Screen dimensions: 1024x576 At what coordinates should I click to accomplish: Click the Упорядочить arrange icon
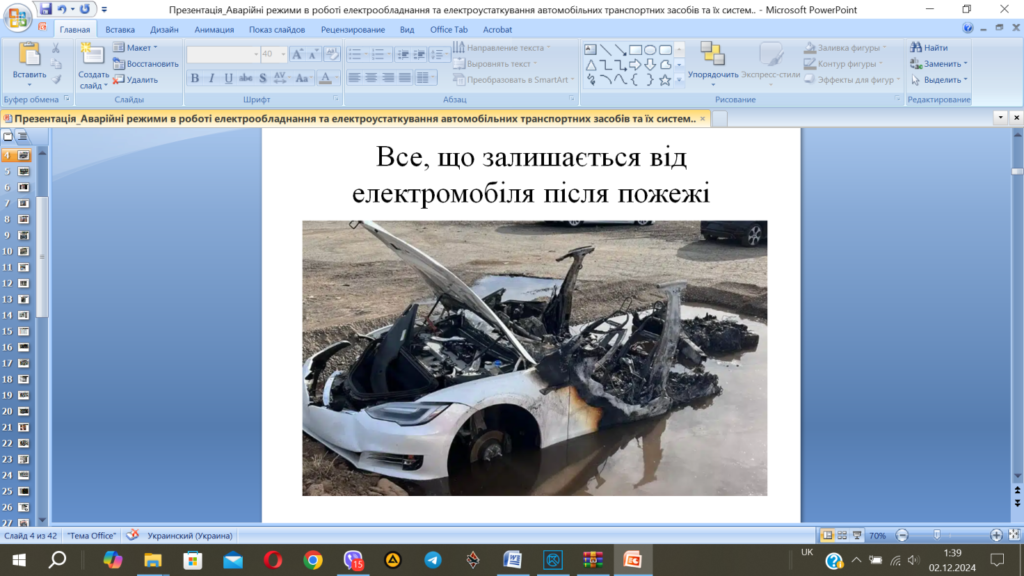[712, 54]
